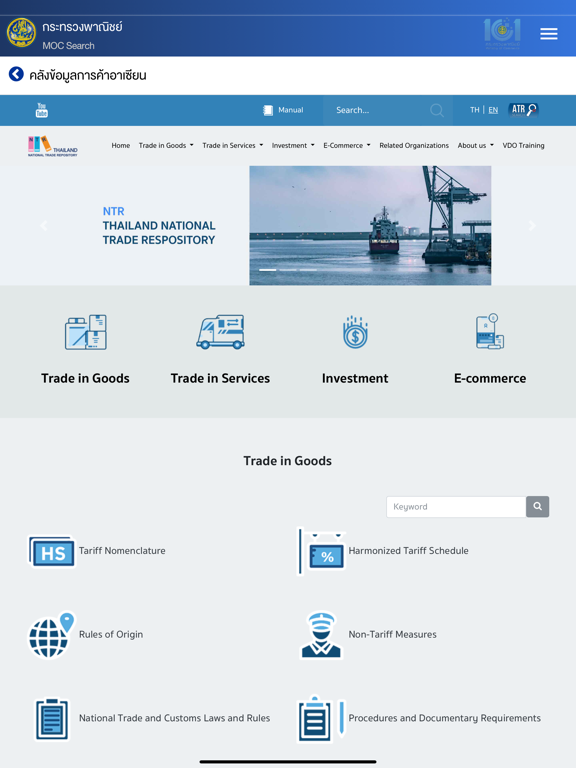This screenshot has height=768, width=576.
Task: Go back using the circled arrow
Action: (x=16, y=74)
